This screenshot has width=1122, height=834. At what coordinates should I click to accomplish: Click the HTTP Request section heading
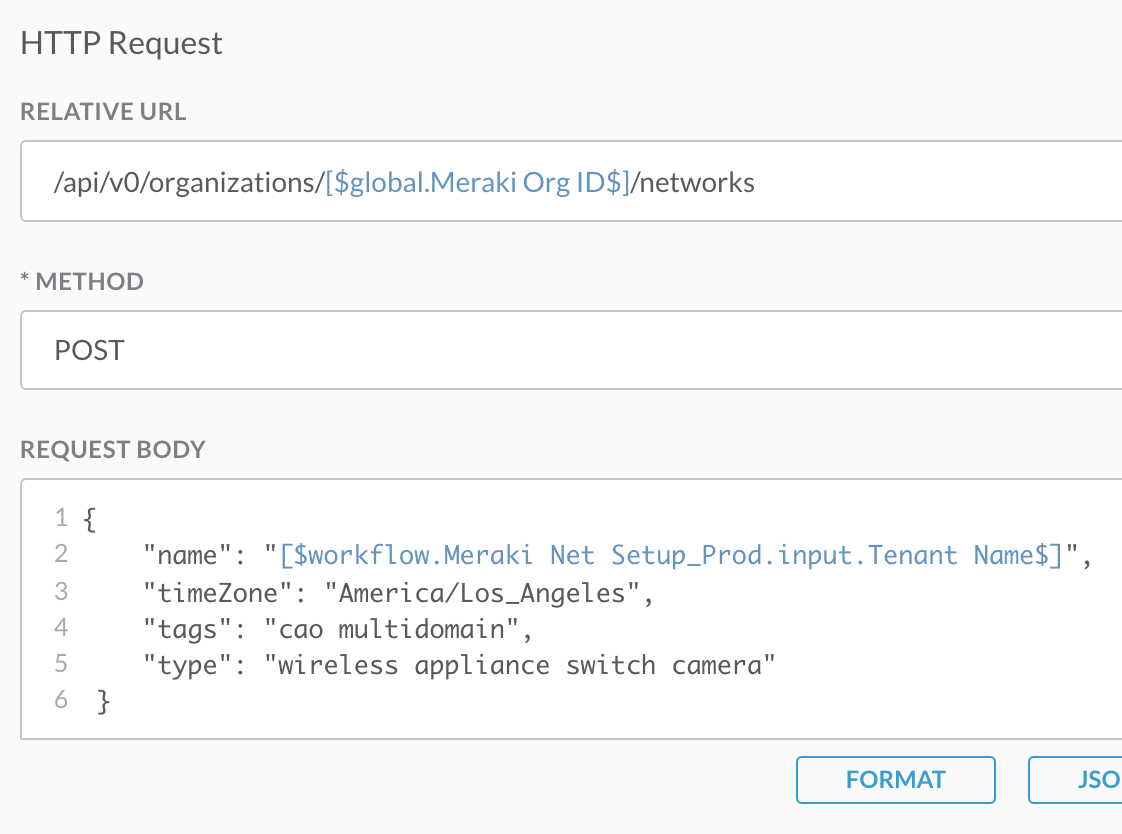[x=121, y=43]
